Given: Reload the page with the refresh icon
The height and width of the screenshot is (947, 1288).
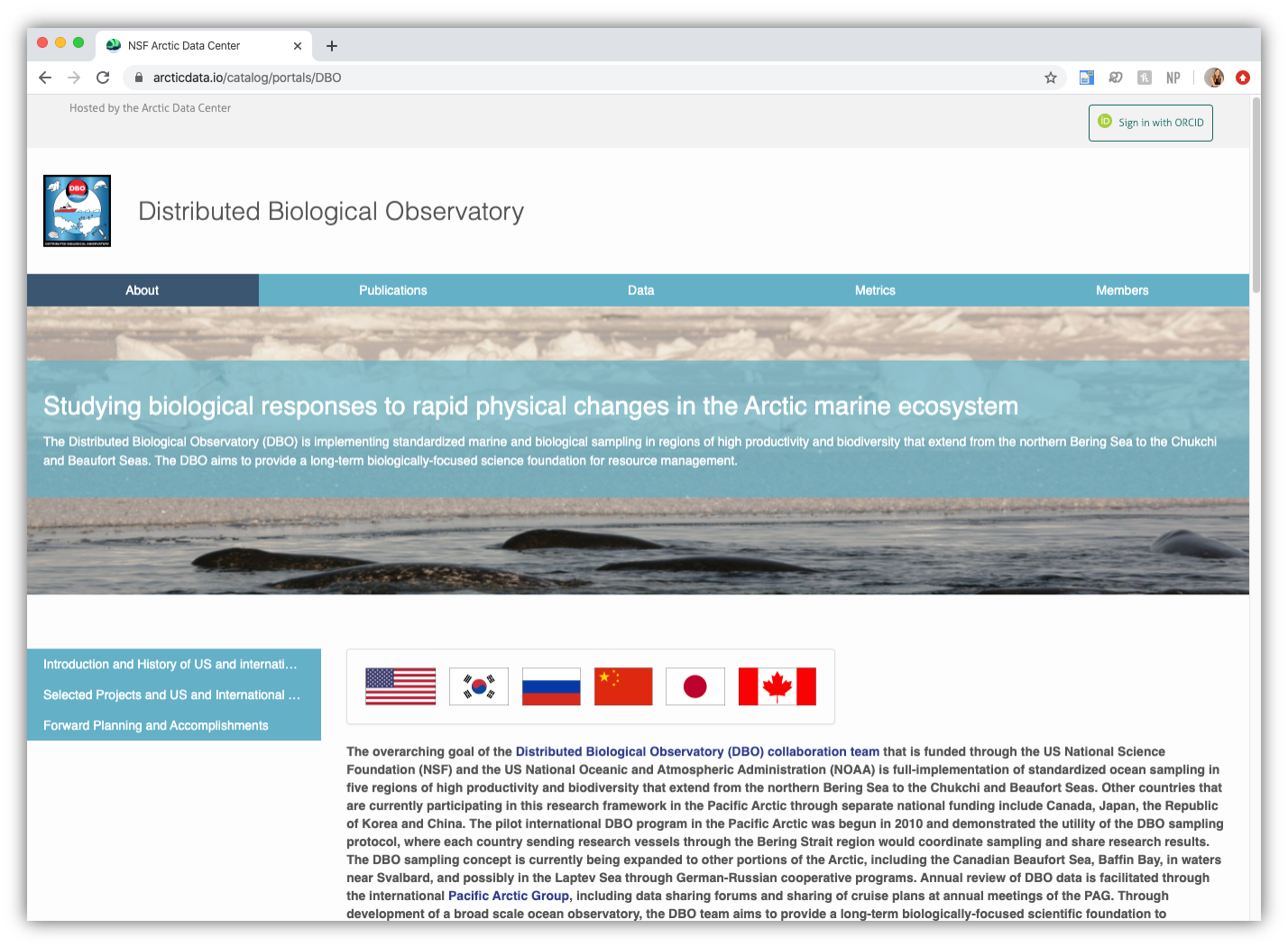Looking at the screenshot, I should (103, 78).
